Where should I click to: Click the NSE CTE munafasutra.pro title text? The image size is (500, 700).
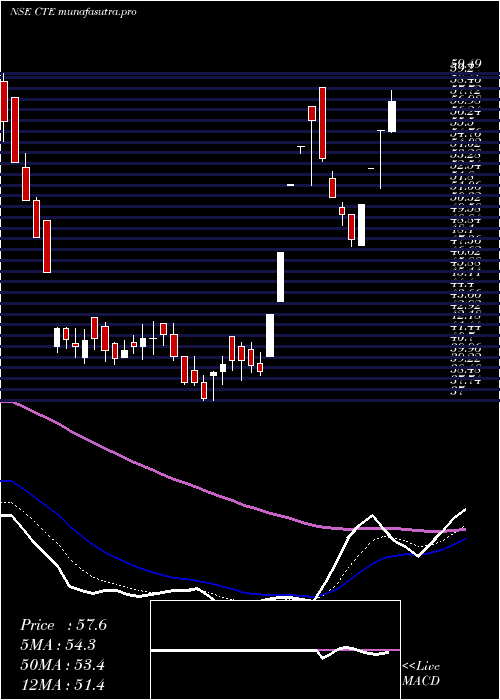pos(73,12)
